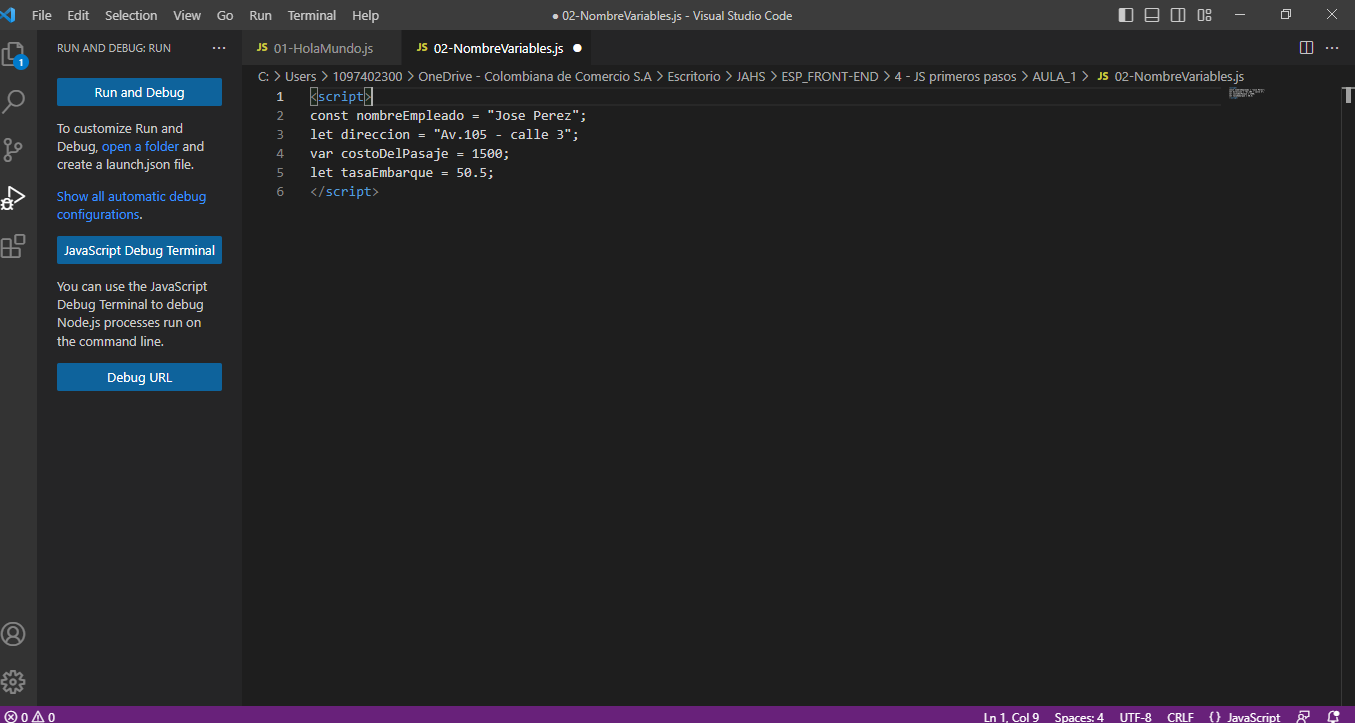
Task: Split the editor to the right
Action: point(1306,48)
